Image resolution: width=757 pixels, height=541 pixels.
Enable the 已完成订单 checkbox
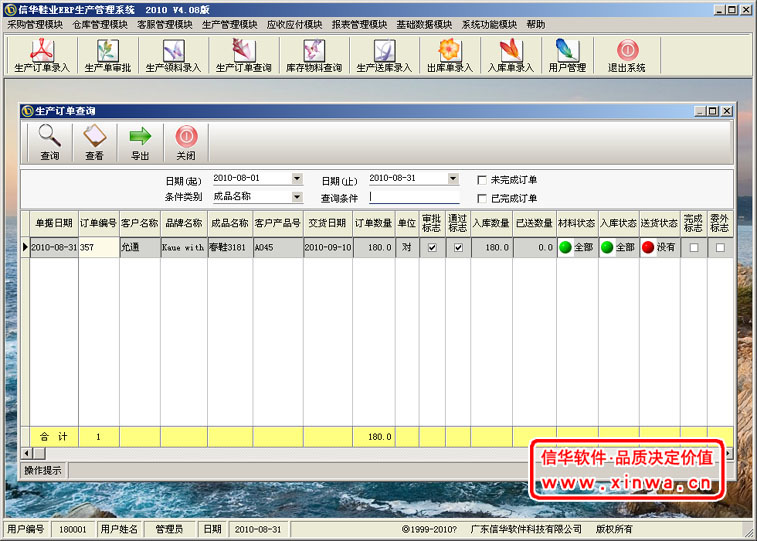[x=481, y=198]
